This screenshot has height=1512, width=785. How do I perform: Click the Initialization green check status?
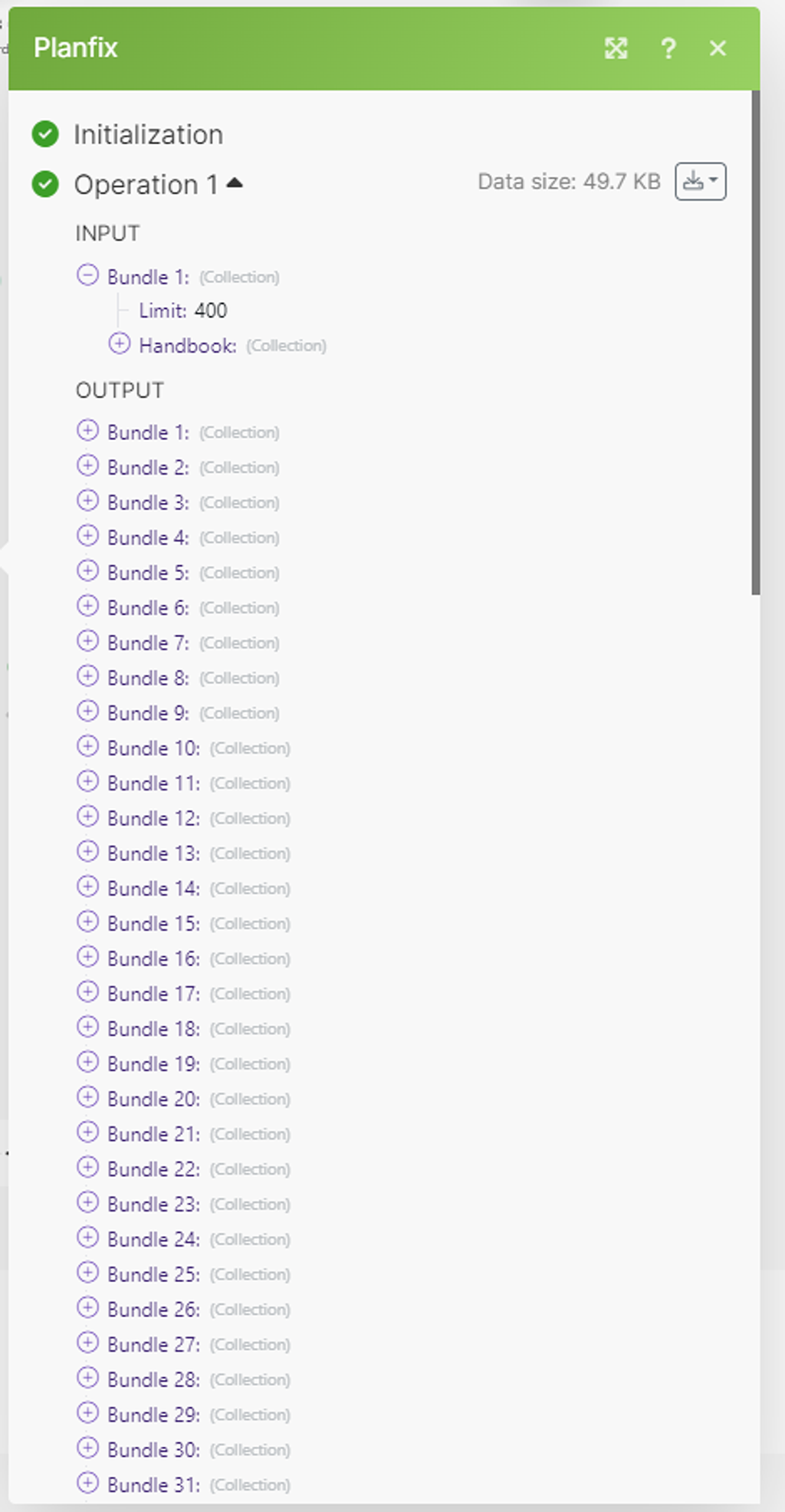point(45,134)
